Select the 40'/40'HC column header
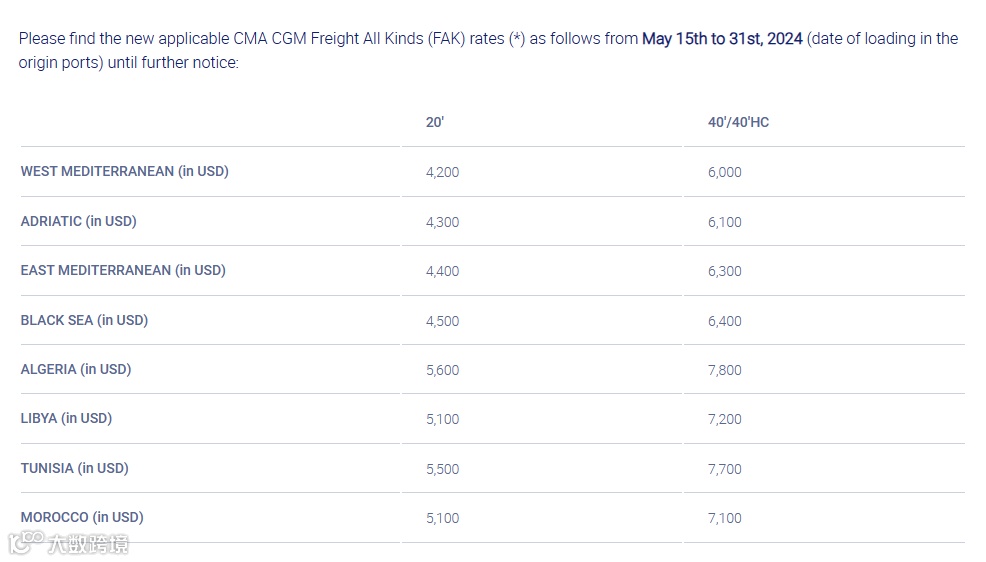 coord(738,122)
